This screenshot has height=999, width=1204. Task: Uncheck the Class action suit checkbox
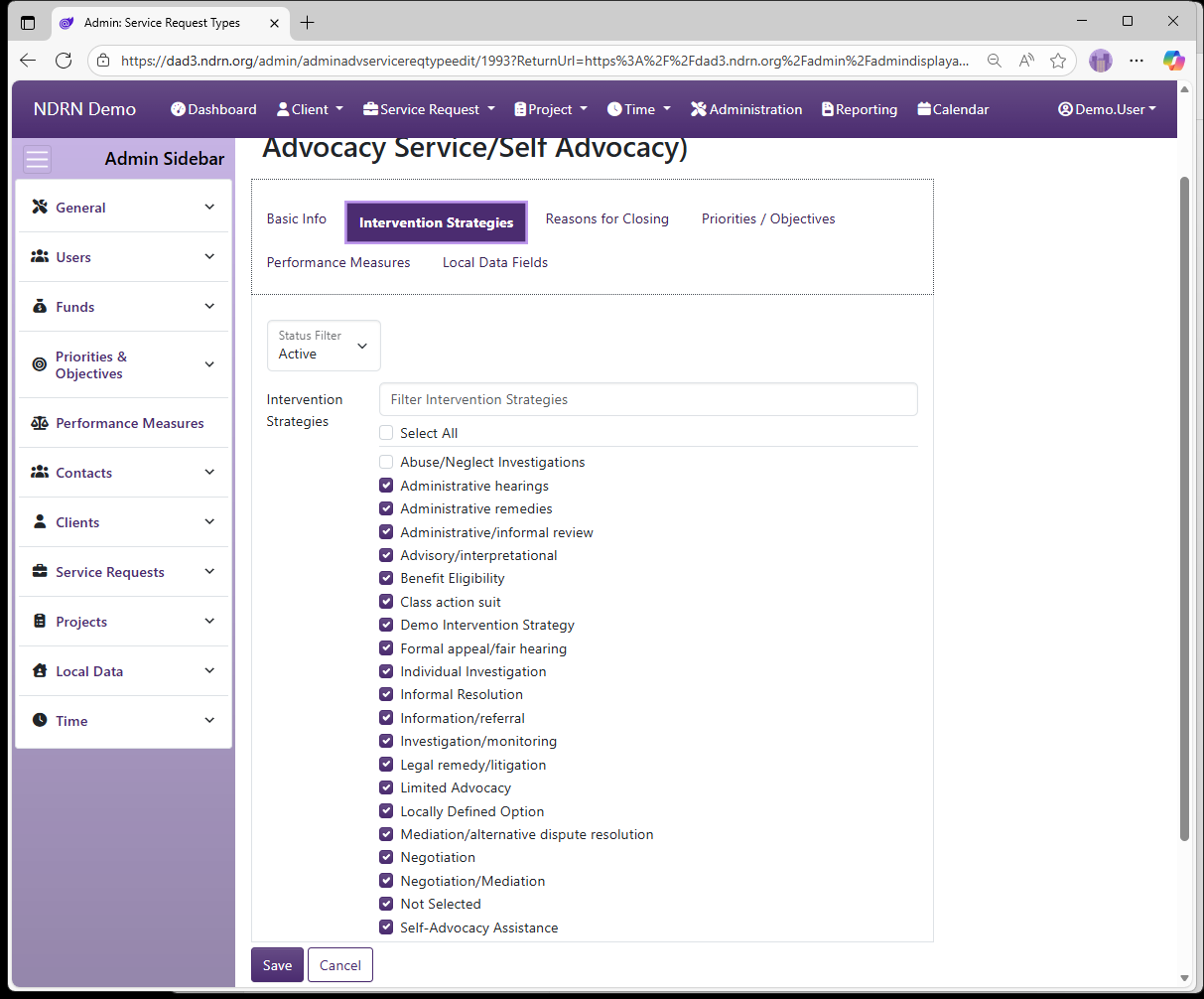click(386, 602)
